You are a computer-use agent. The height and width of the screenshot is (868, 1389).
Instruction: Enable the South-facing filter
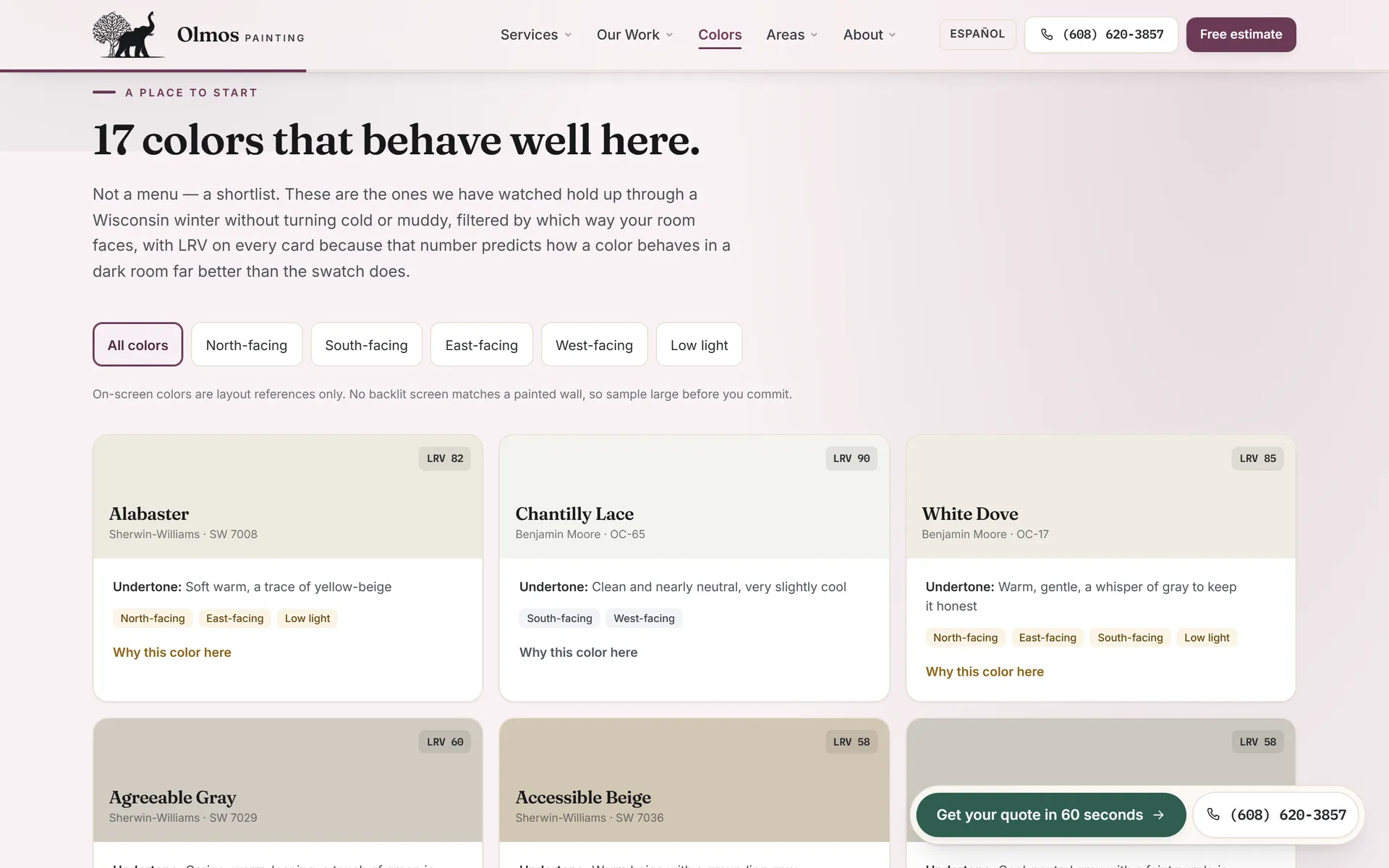[x=366, y=345]
